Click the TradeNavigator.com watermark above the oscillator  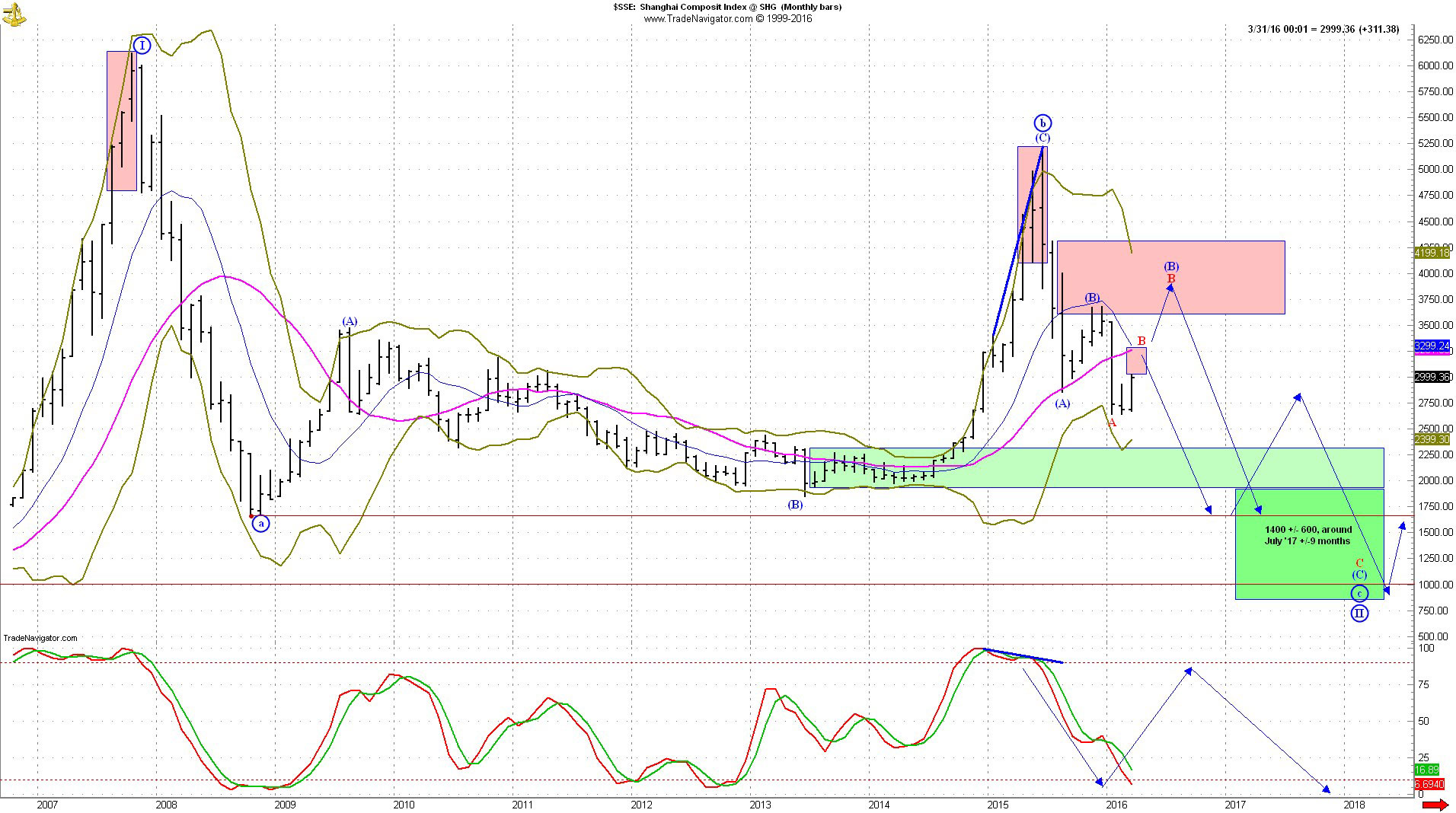point(40,638)
